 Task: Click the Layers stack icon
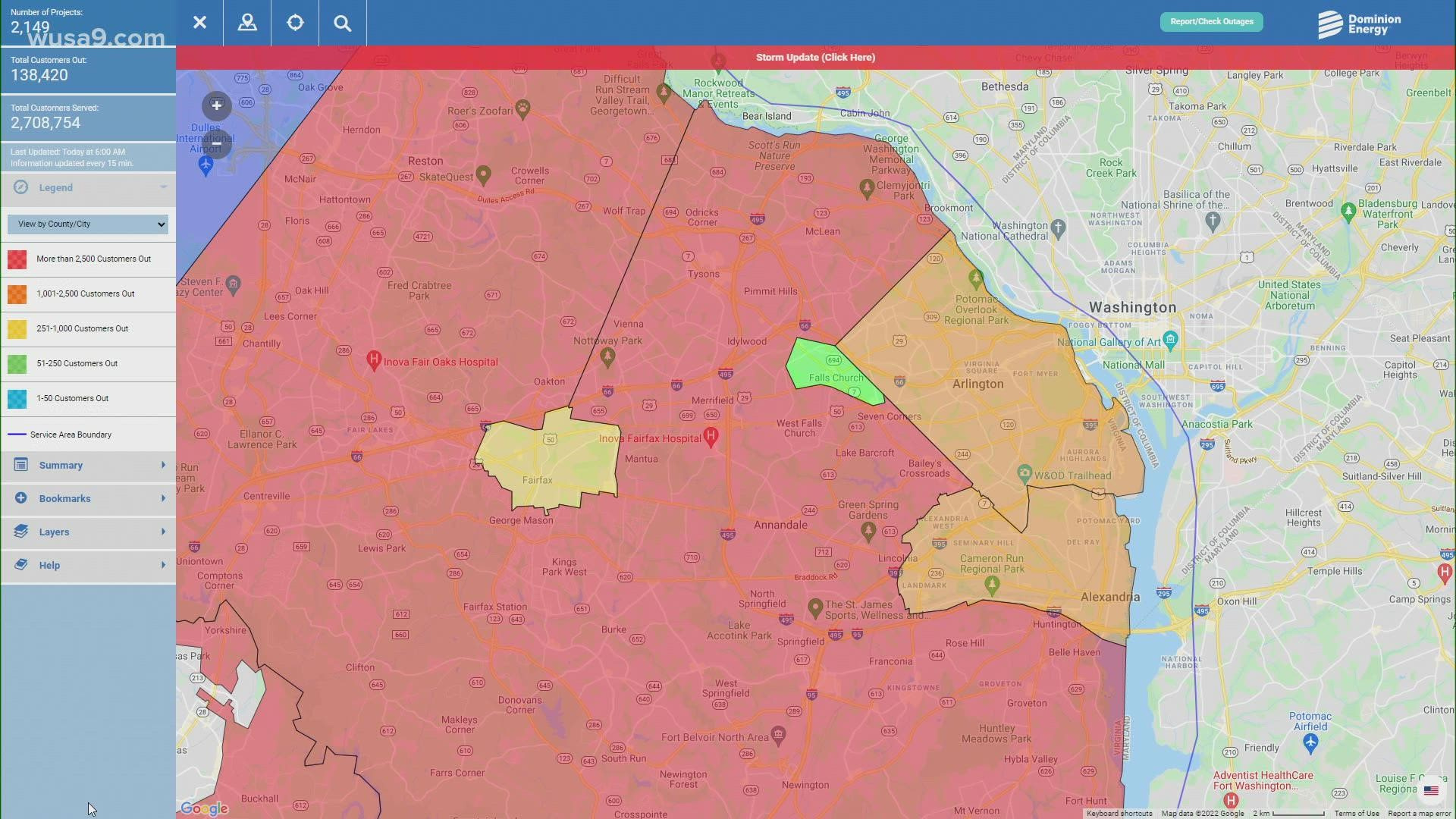pos(20,532)
